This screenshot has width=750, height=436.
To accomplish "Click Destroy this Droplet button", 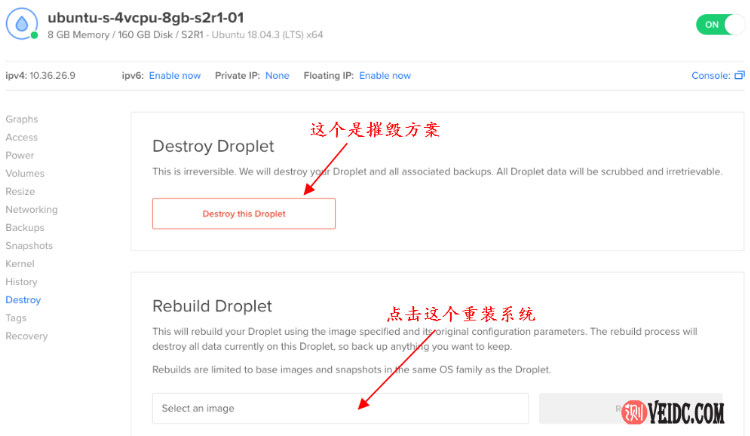I will click(x=244, y=214).
